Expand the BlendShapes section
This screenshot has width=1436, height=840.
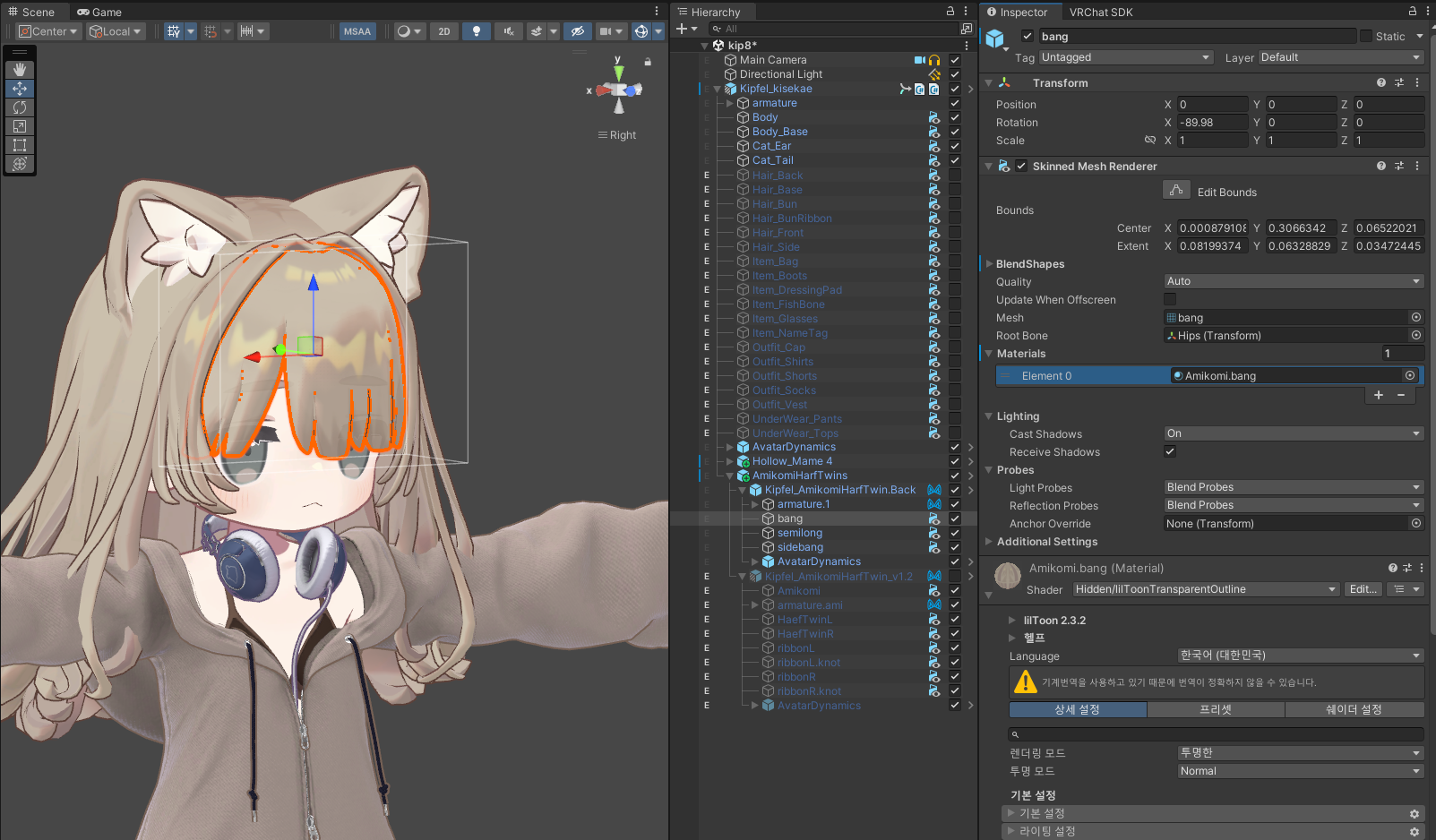click(x=989, y=264)
